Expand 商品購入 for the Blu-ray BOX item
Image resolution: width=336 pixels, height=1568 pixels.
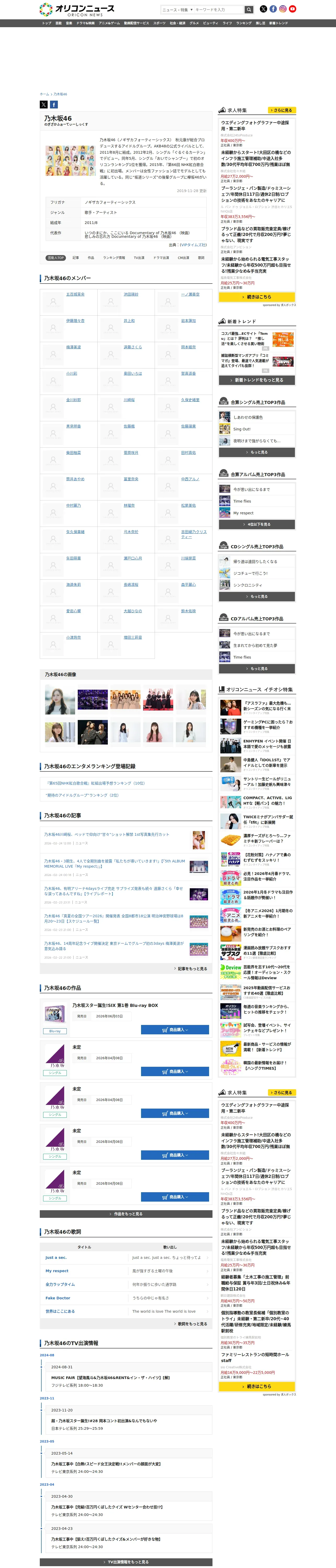(175, 1030)
